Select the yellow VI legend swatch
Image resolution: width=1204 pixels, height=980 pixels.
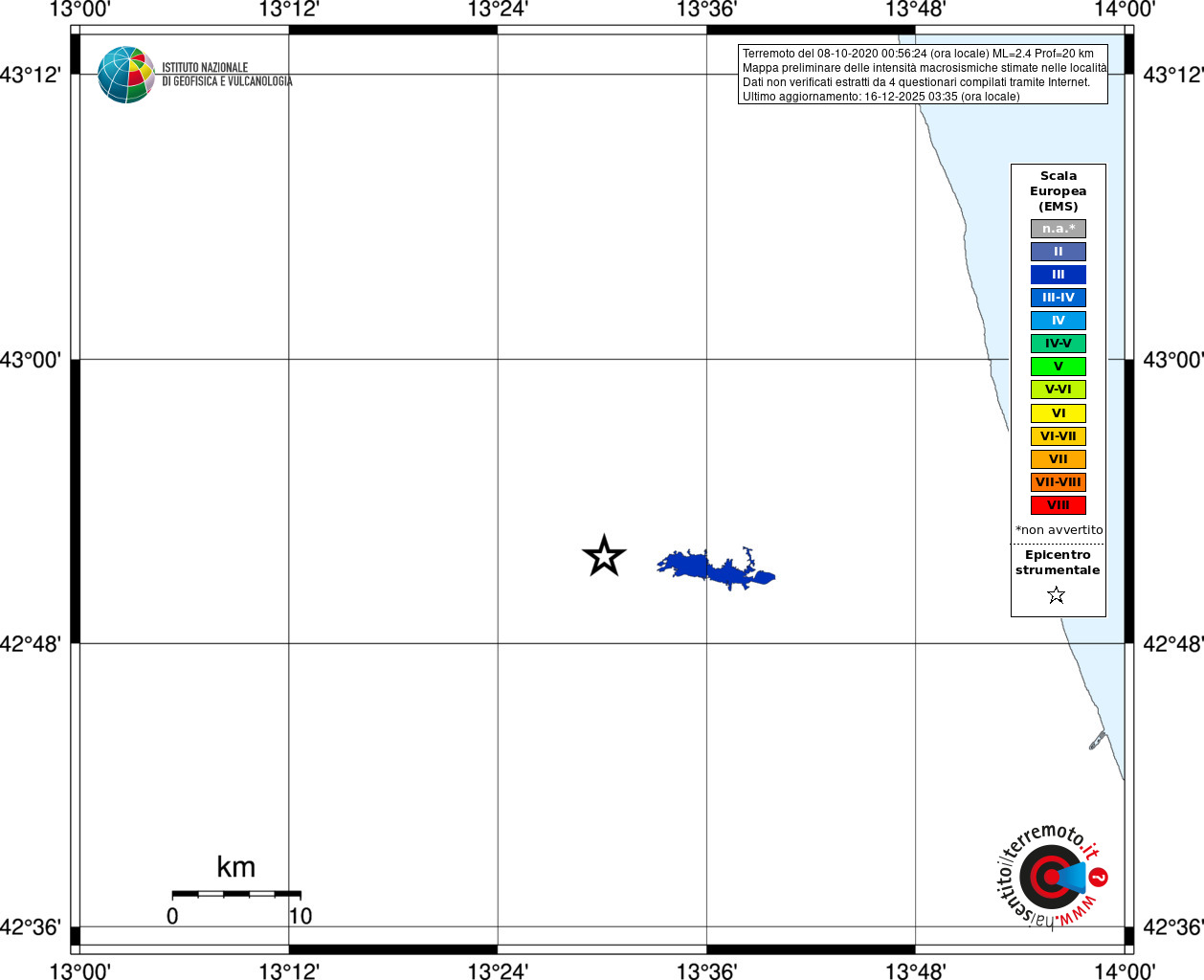1059,413
